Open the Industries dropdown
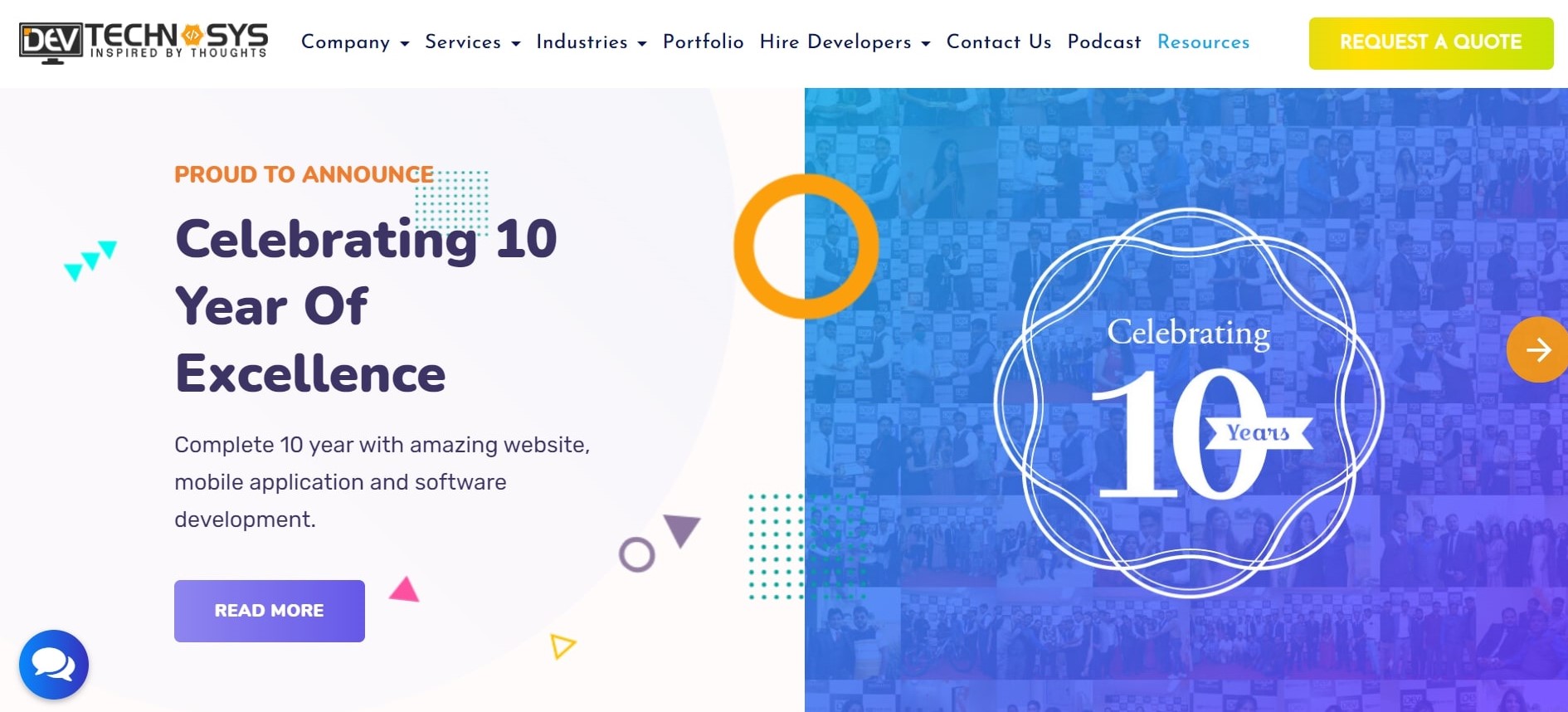The width and height of the screenshot is (1568, 712). [591, 42]
